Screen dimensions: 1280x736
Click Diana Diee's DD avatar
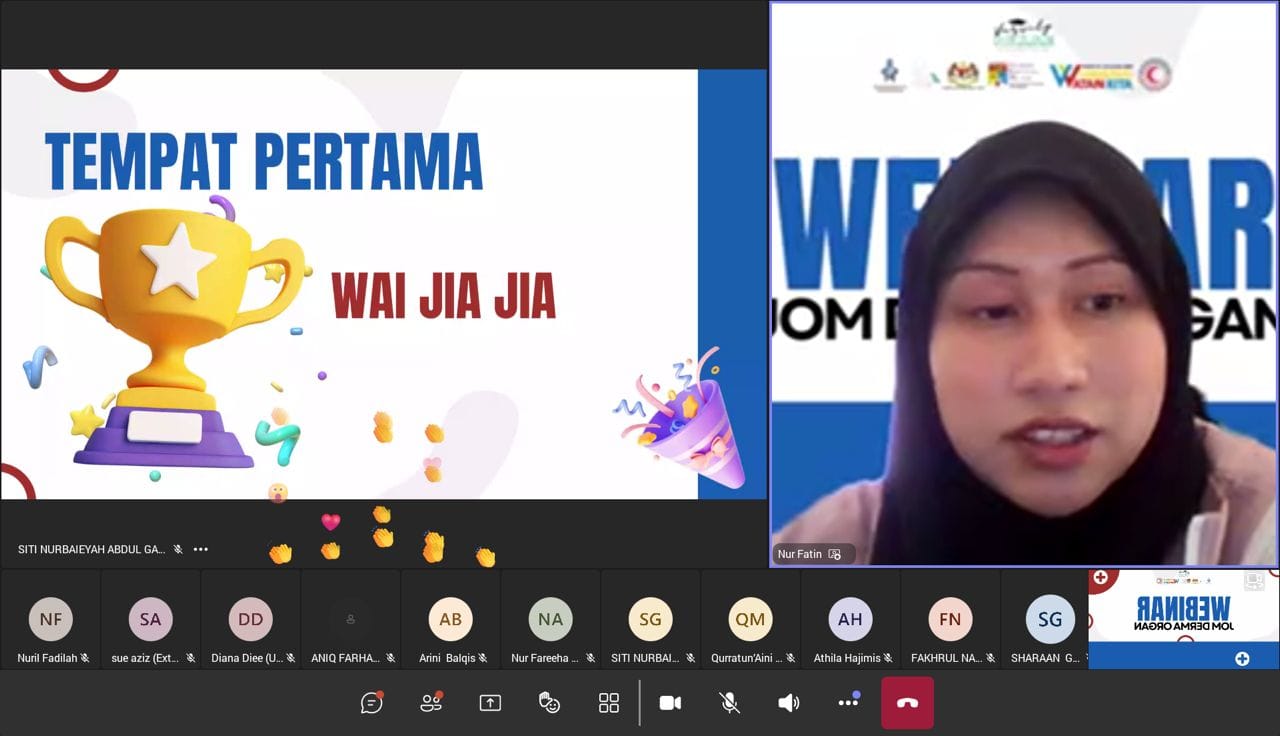point(250,619)
